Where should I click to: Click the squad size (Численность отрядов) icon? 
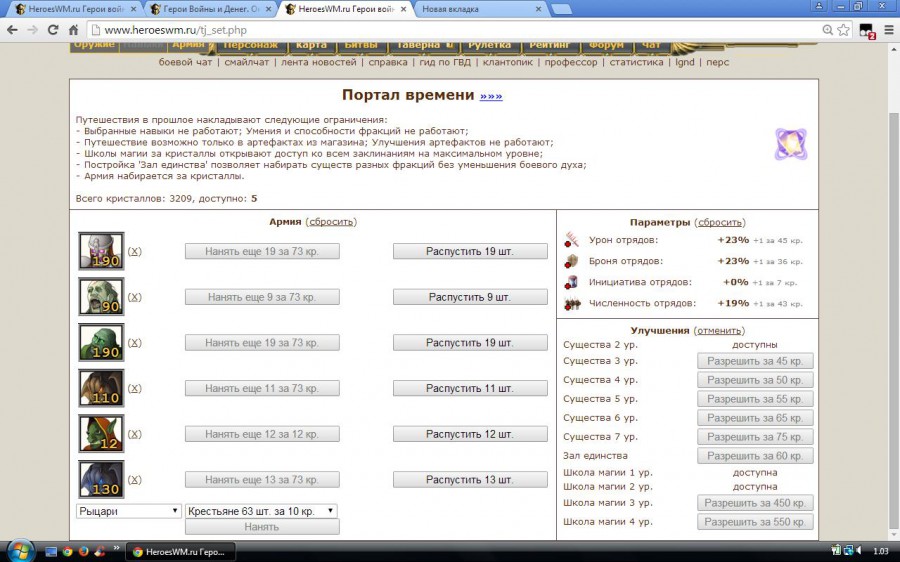coord(572,303)
